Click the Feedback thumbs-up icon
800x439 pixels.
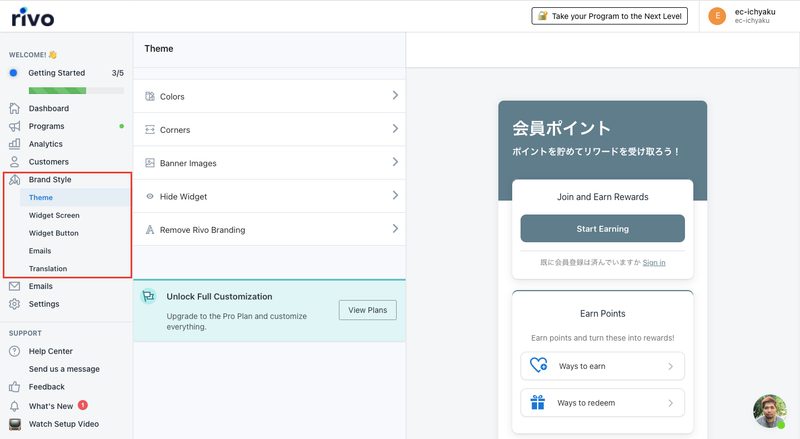tap(14, 387)
